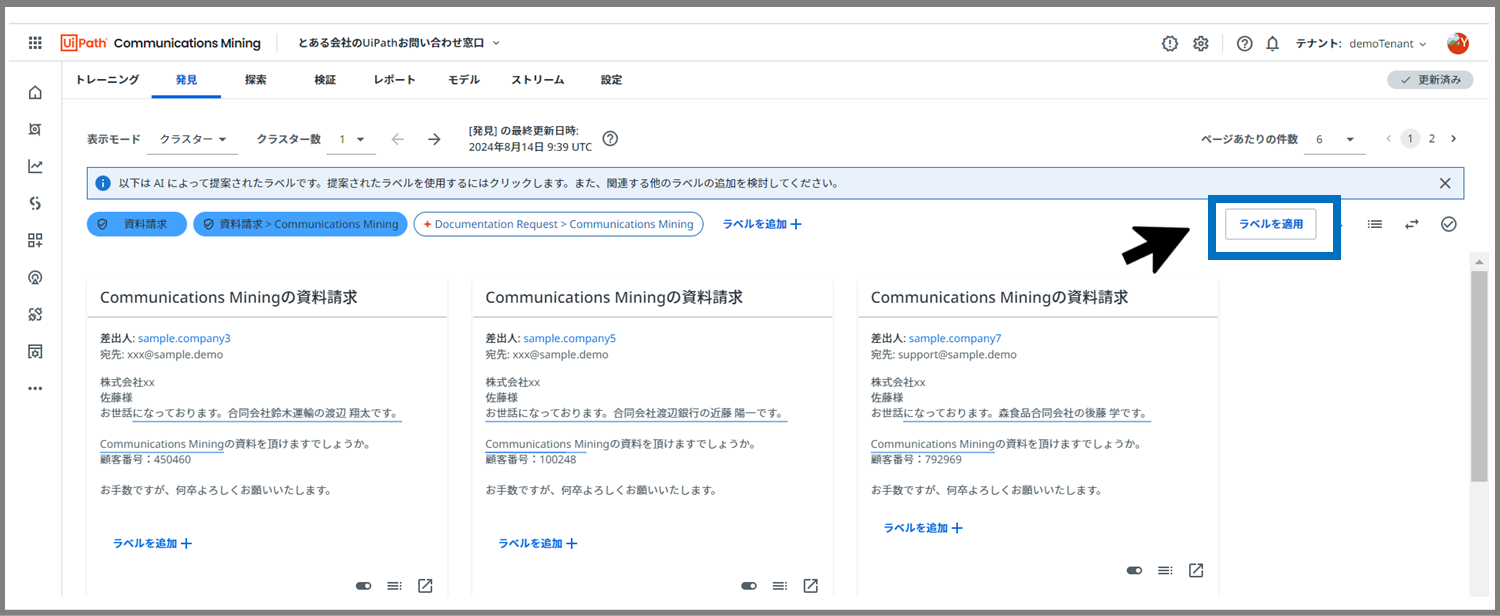Go to page 2 in pagination
The height and width of the screenshot is (616, 1500).
point(1432,139)
